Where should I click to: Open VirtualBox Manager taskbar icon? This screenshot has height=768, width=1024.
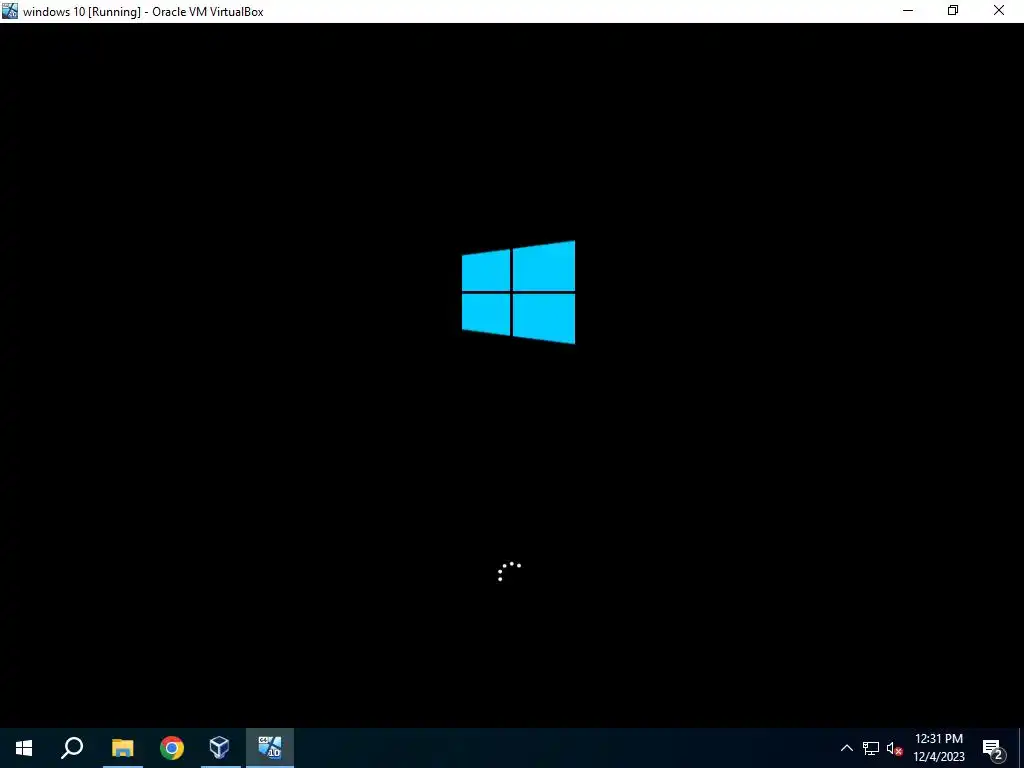pos(219,748)
